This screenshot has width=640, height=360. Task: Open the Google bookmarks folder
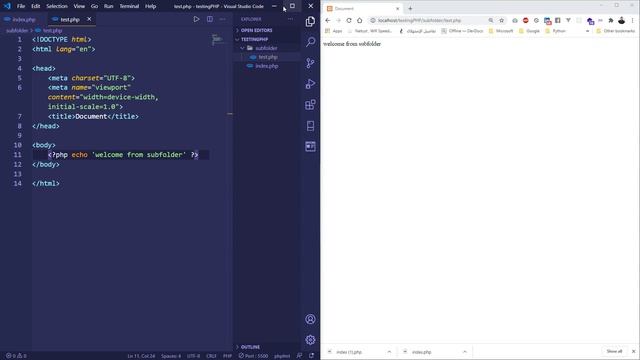point(529,31)
